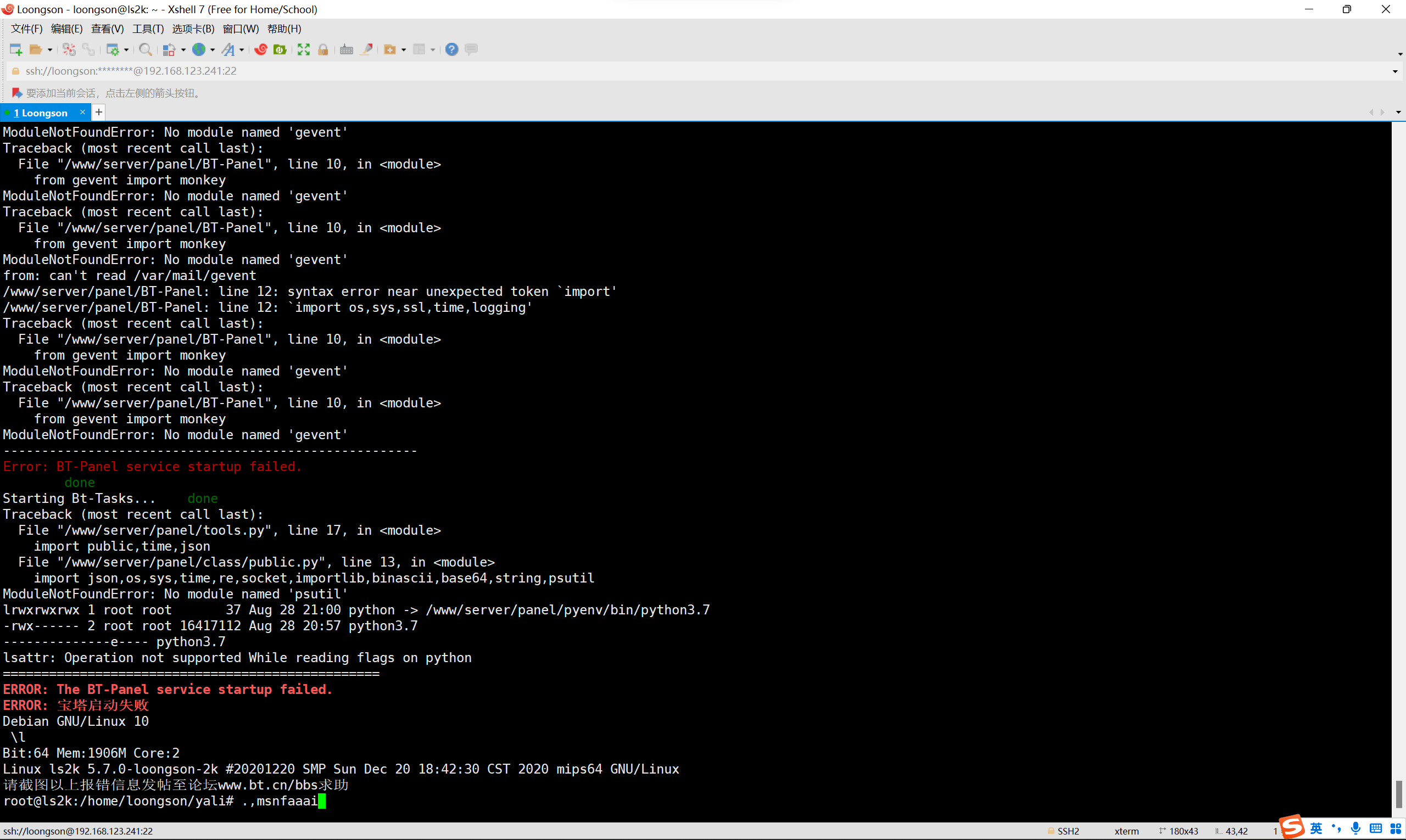1406x840 pixels.
Task: Expand the font dropdown arrow
Action: (x=242, y=50)
